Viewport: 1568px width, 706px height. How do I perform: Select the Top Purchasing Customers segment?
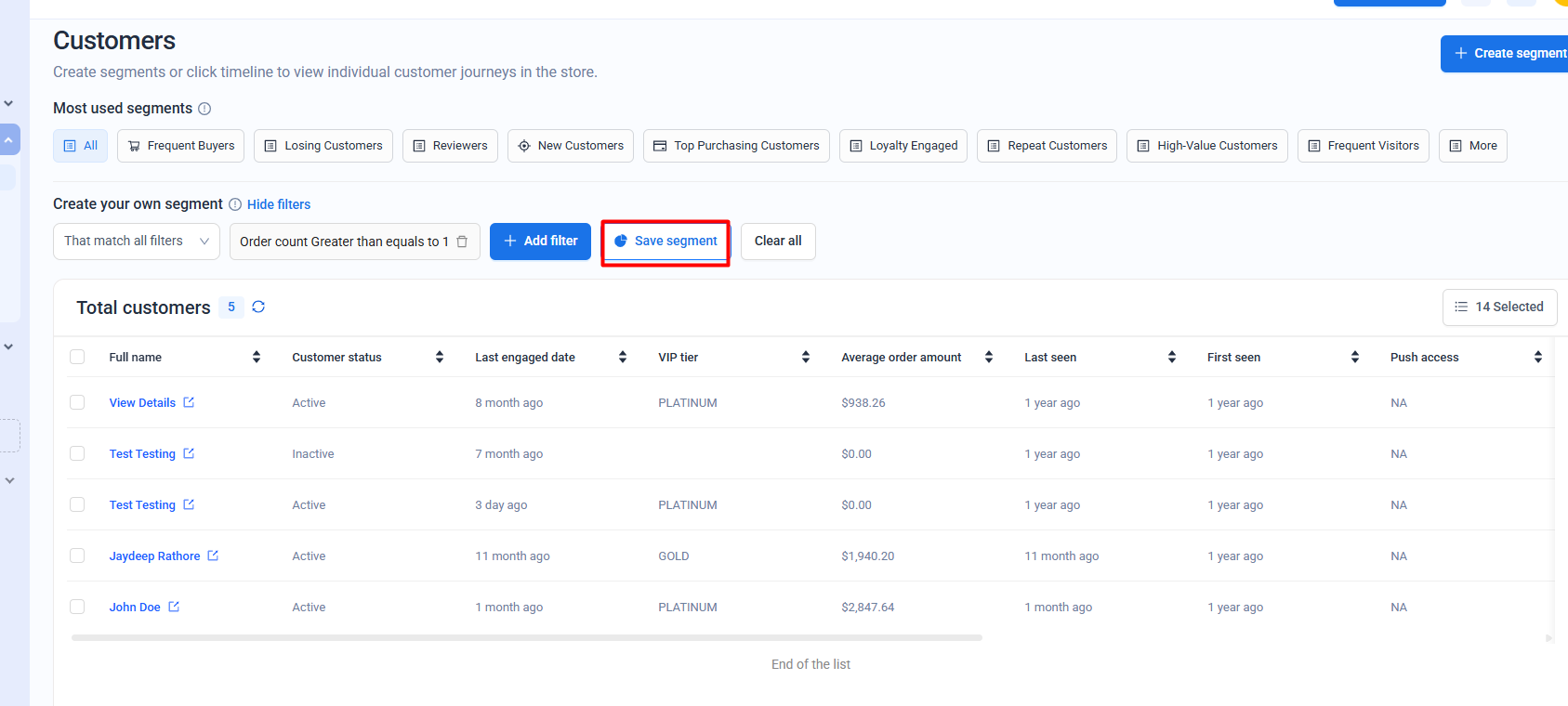pos(735,146)
